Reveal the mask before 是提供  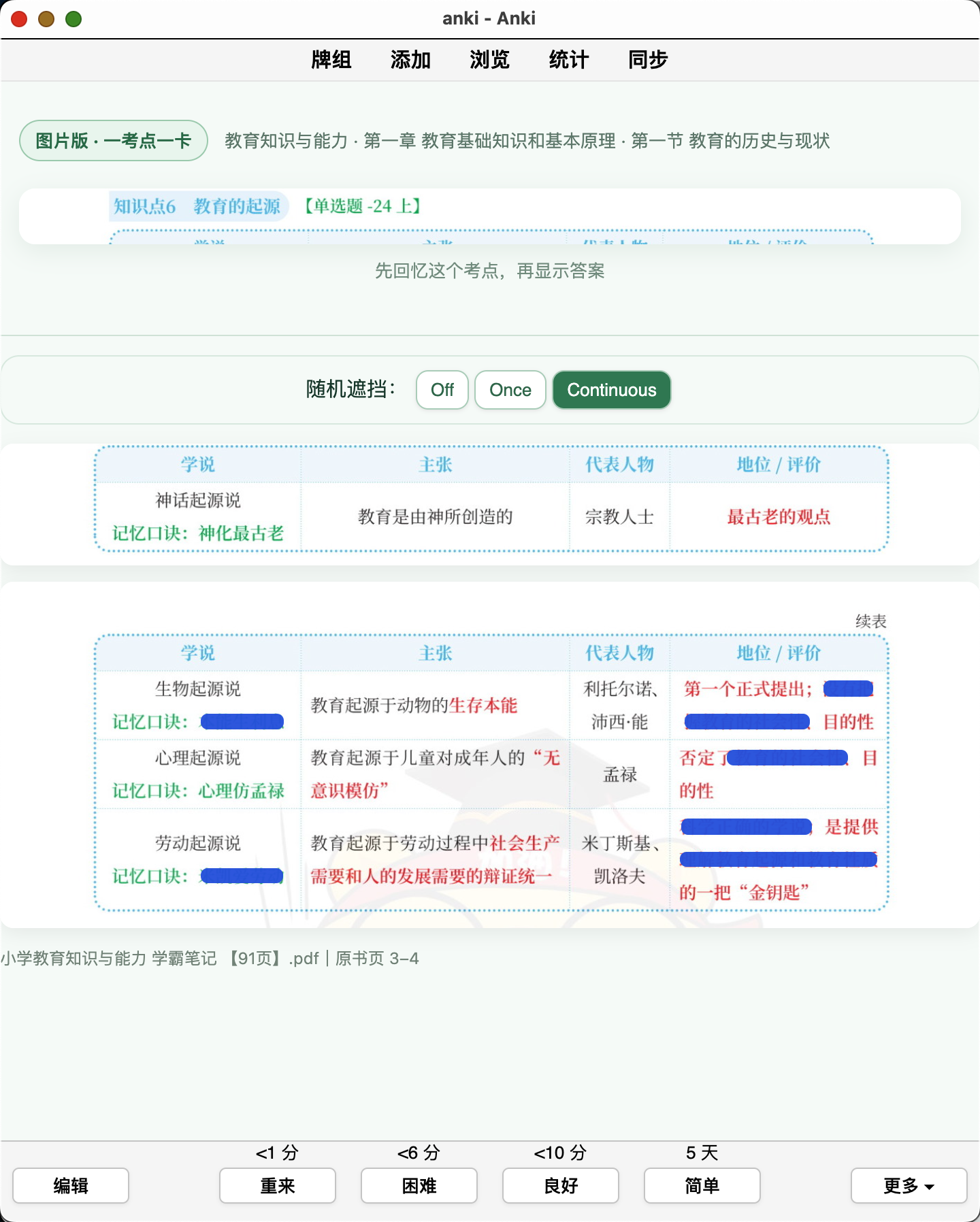[747, 827]
